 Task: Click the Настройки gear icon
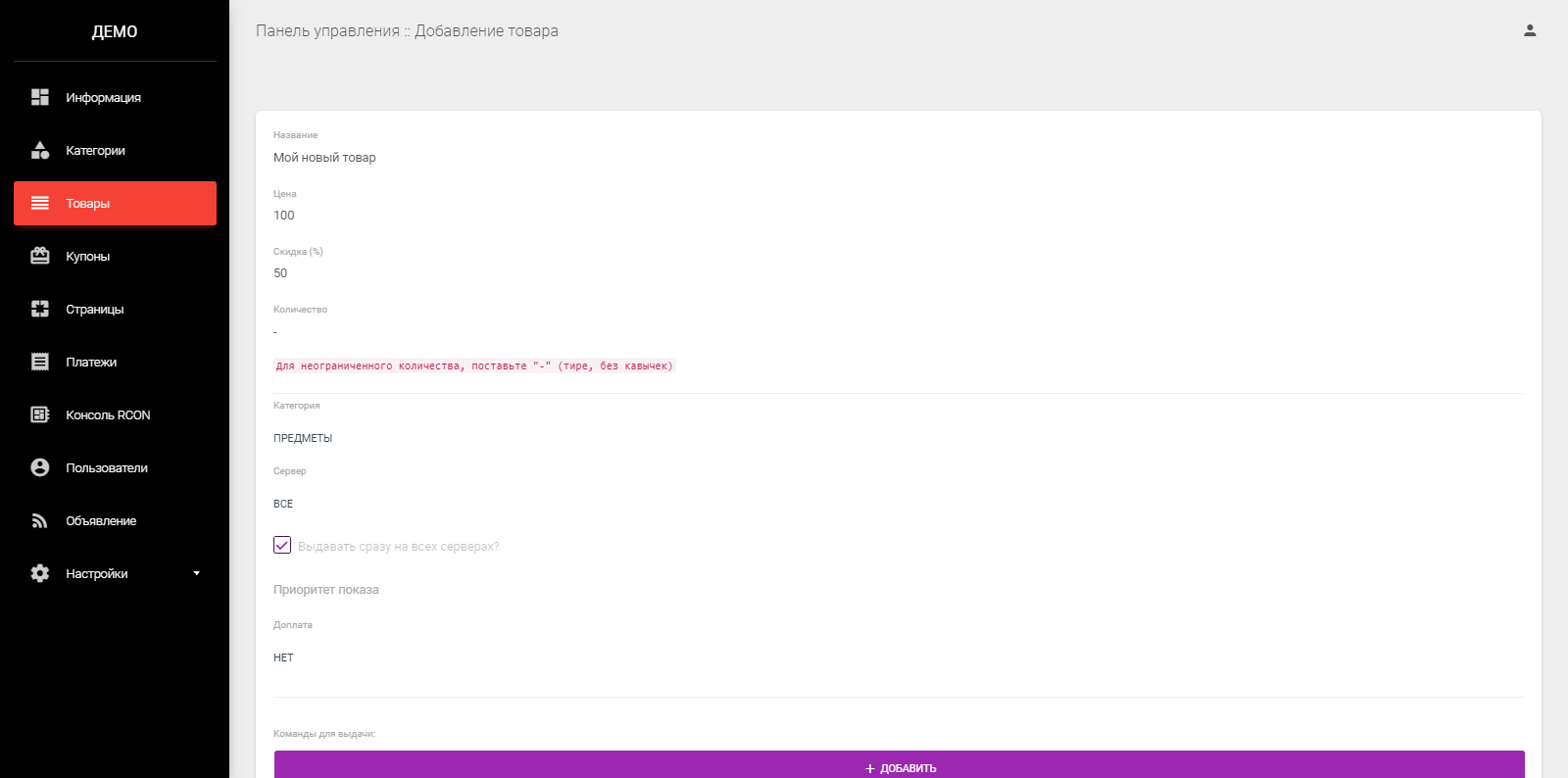coord(40,573)
